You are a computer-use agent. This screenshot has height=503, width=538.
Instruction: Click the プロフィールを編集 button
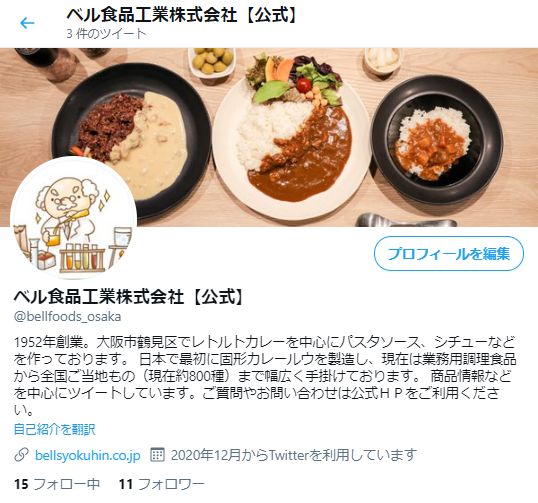(449, 254)
